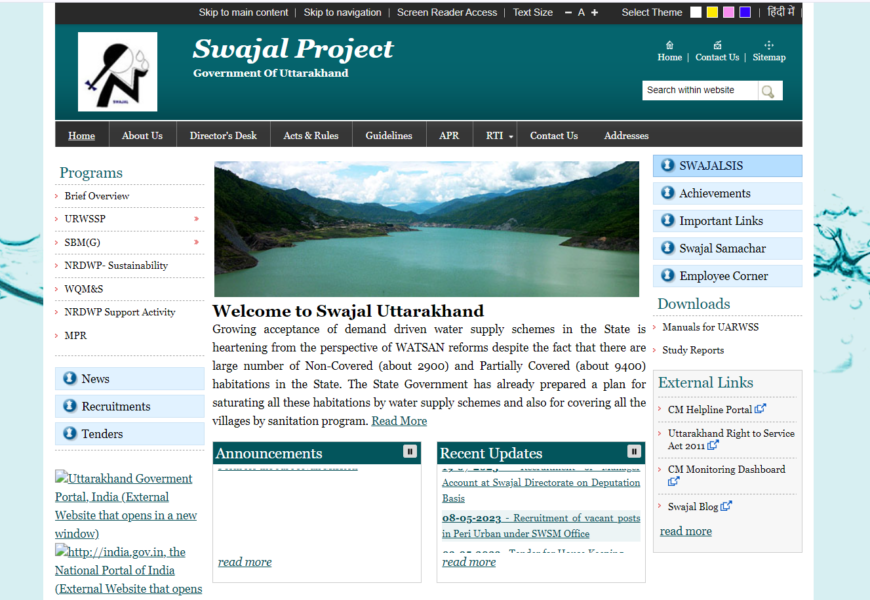Viewport: 870px width, 600px height.
Task: Increase text size with plus icon
Action: tap(595, 13)
